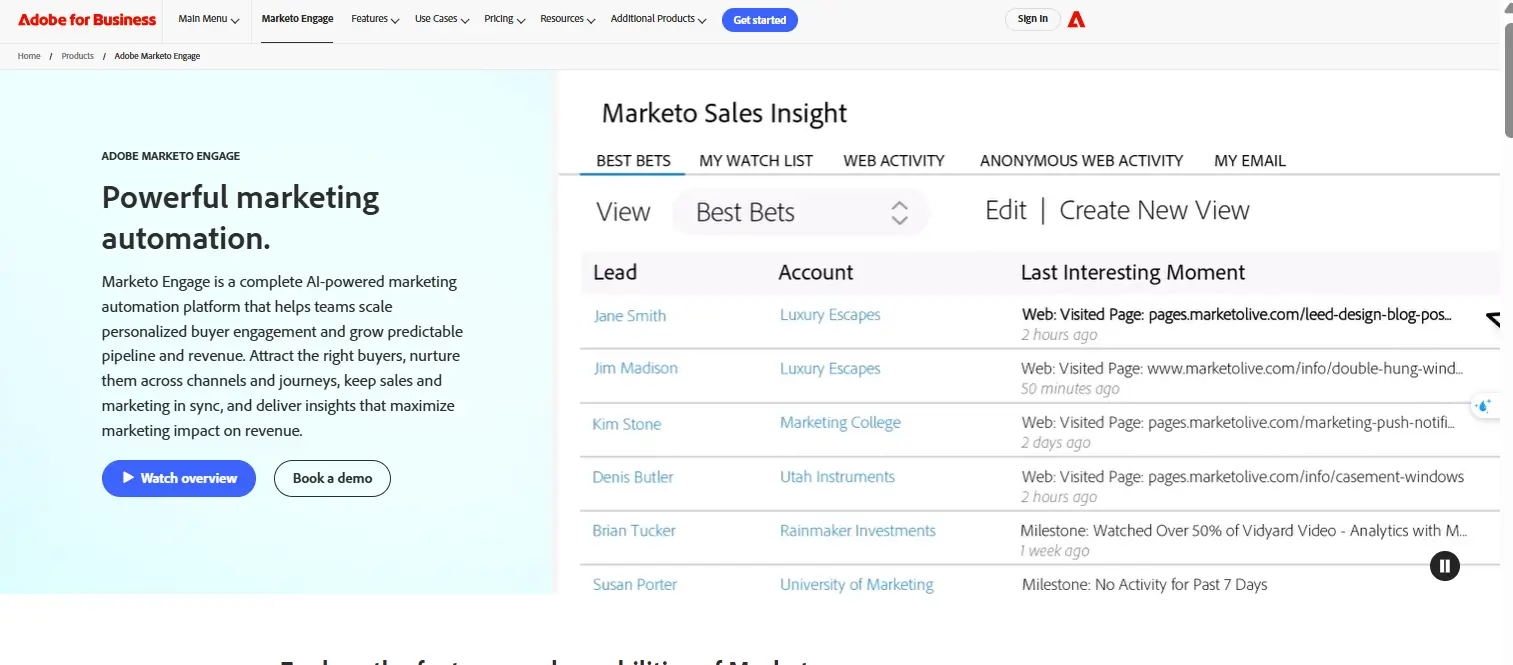The width and height of the screenshot is (1513, 665).
Task: Click the blue water droplet widget icon
Action: pos(1483,406)
